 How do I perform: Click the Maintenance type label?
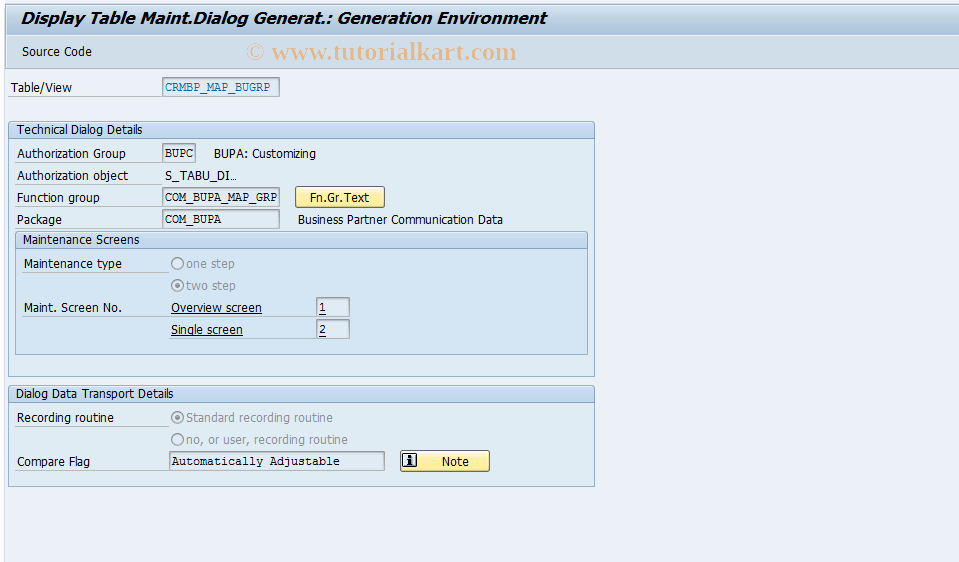click(x=73, y=264)
